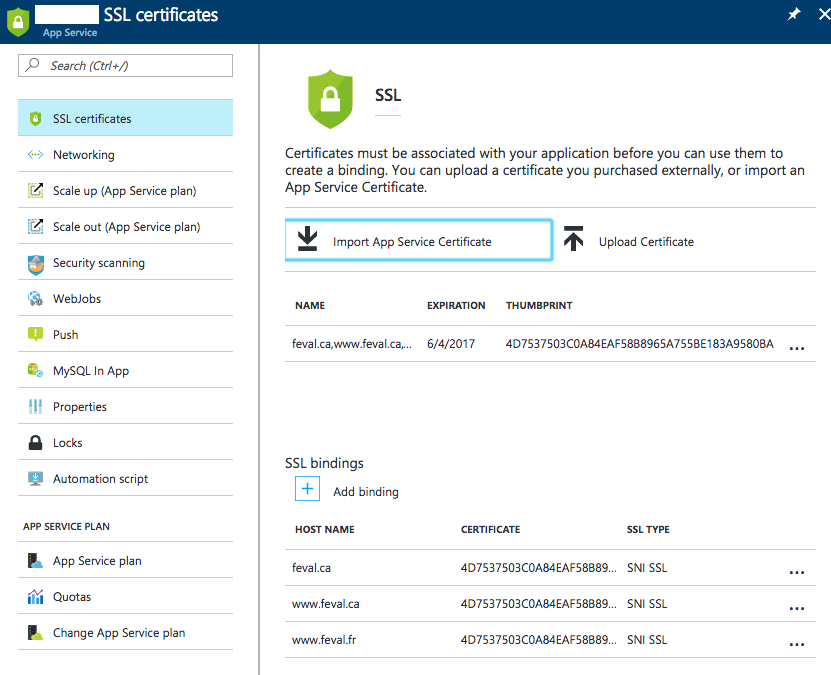Click the EXPIRATION column header
The height and width of the screenshot is (675, 831).
(456, 305)
